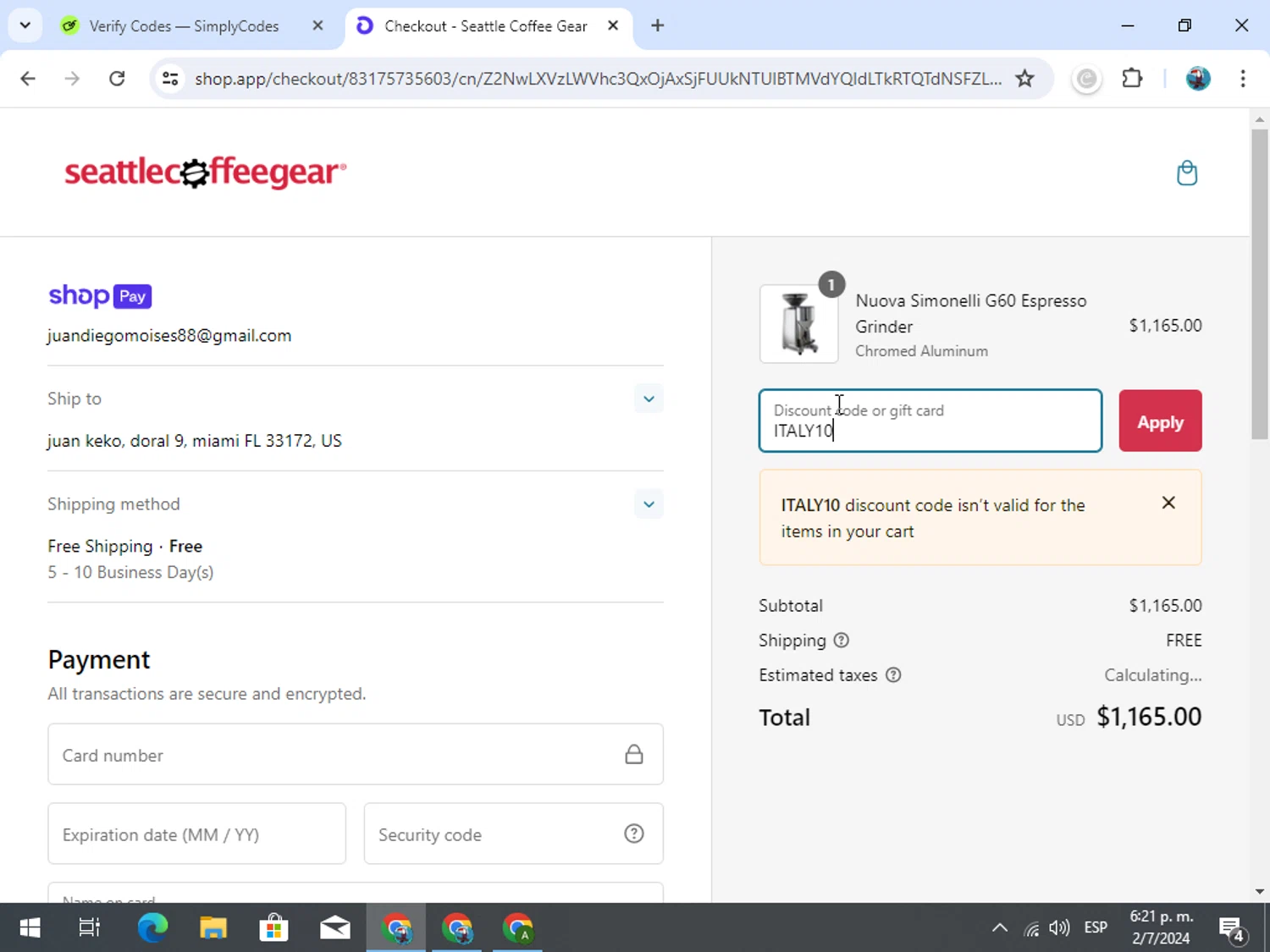Click the Expiration date field
The image size is (1270, 952).
click(196, 834)
